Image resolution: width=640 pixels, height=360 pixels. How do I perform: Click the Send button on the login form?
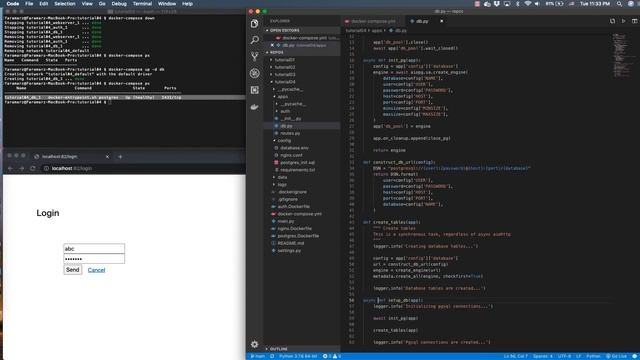73,270
